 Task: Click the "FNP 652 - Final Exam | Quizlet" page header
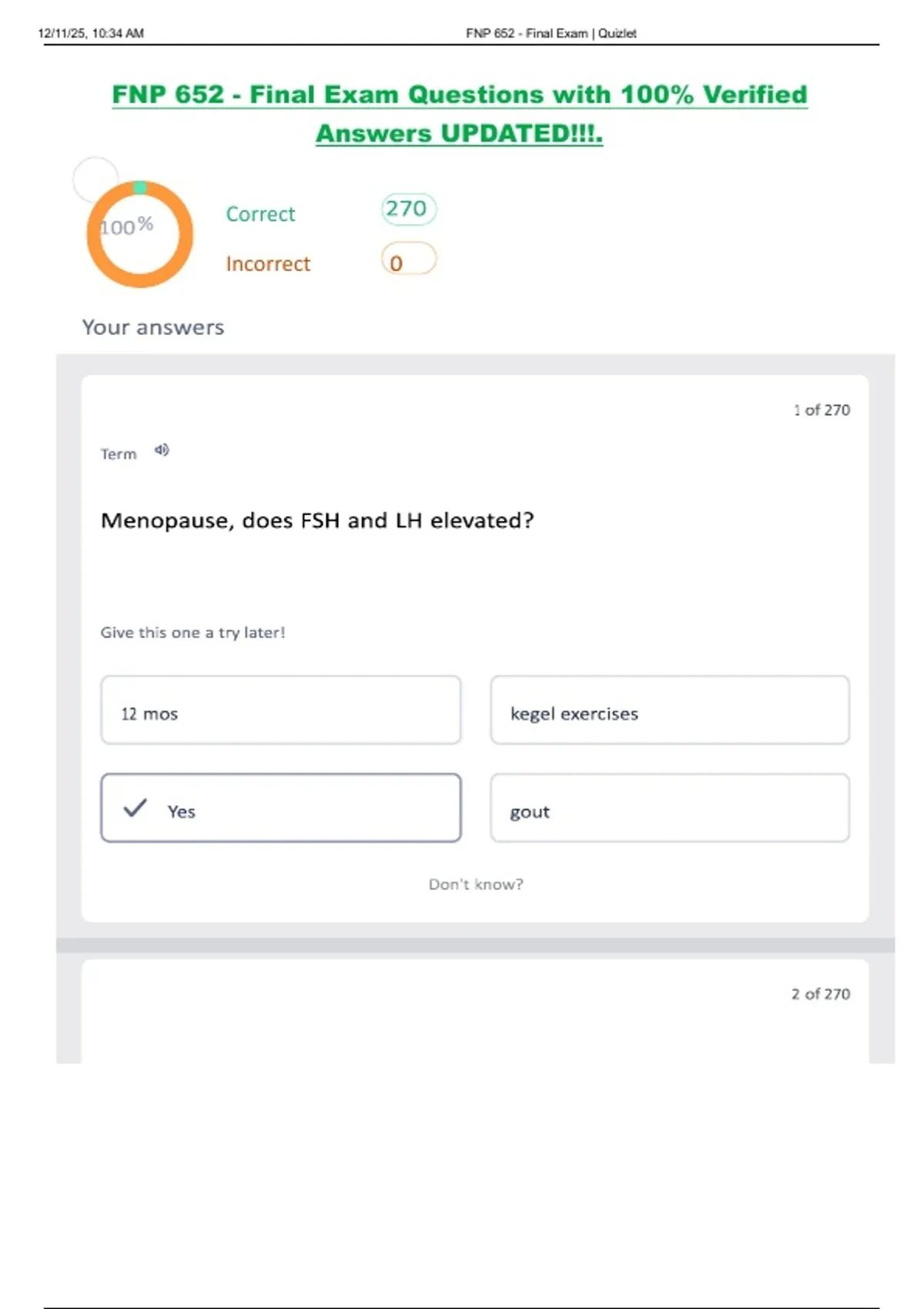(x=551, y=33)
